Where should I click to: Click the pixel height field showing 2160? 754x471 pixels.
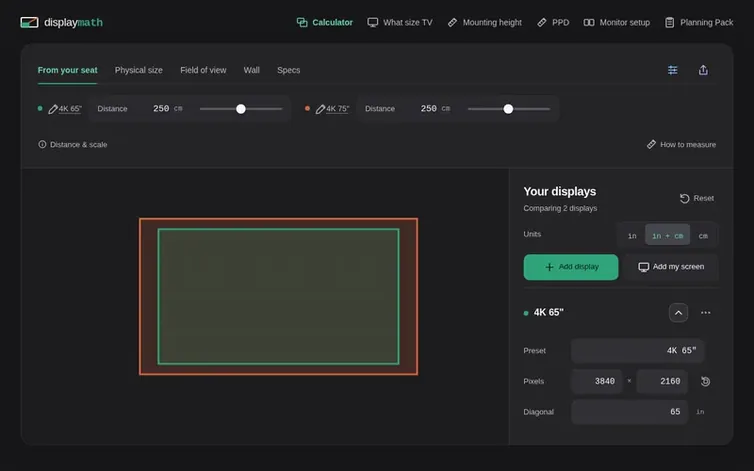pos(662,381)
